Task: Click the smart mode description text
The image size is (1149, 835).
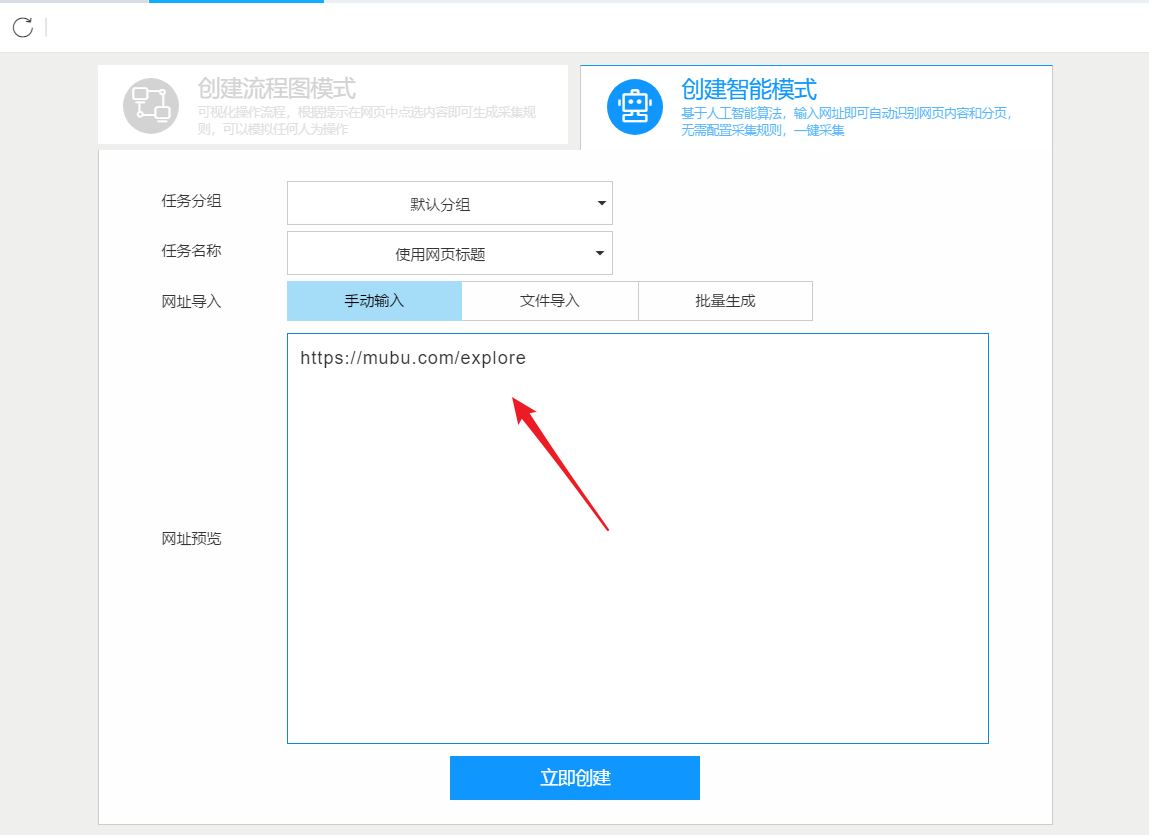Action: tap(846, 122)
